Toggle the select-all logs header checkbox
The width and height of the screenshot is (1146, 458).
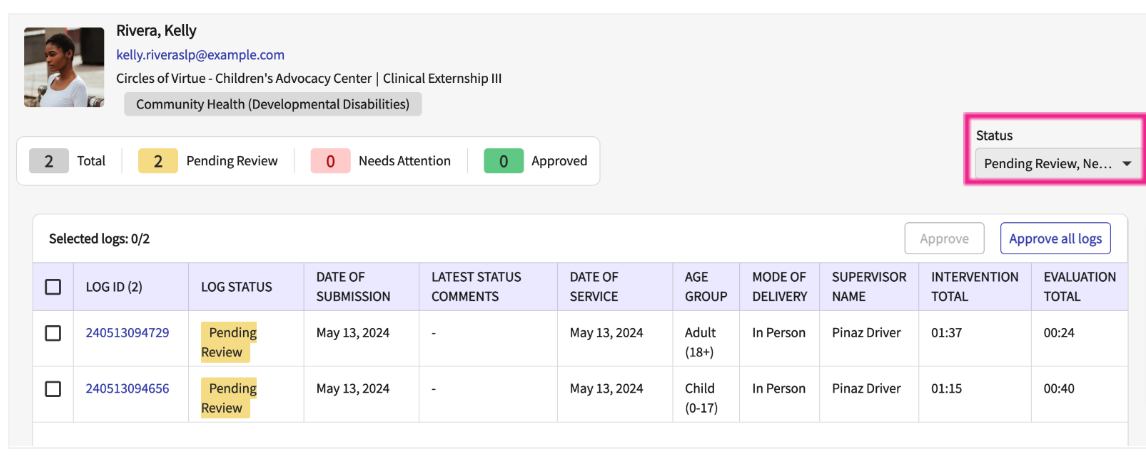[53, 287]
